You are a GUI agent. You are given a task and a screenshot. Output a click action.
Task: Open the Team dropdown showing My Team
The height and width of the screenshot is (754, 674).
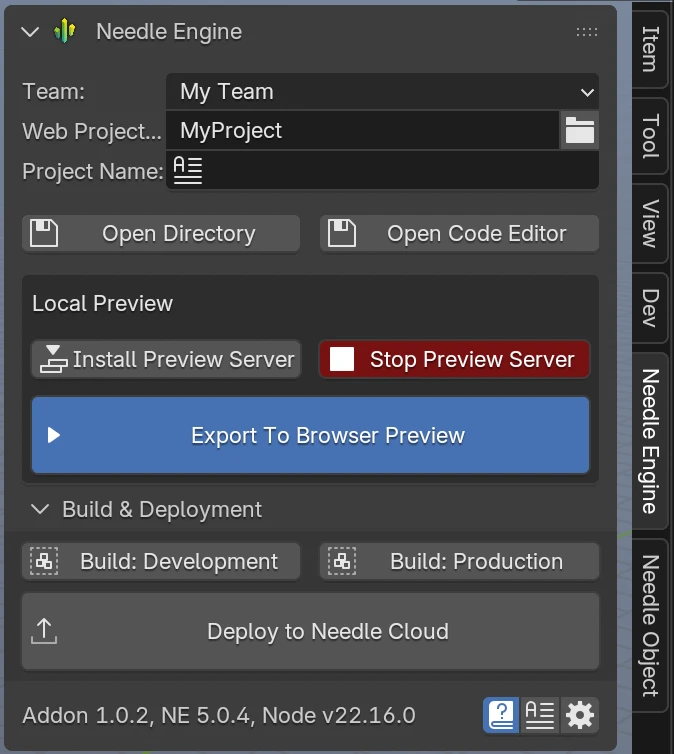coord(382,91)
